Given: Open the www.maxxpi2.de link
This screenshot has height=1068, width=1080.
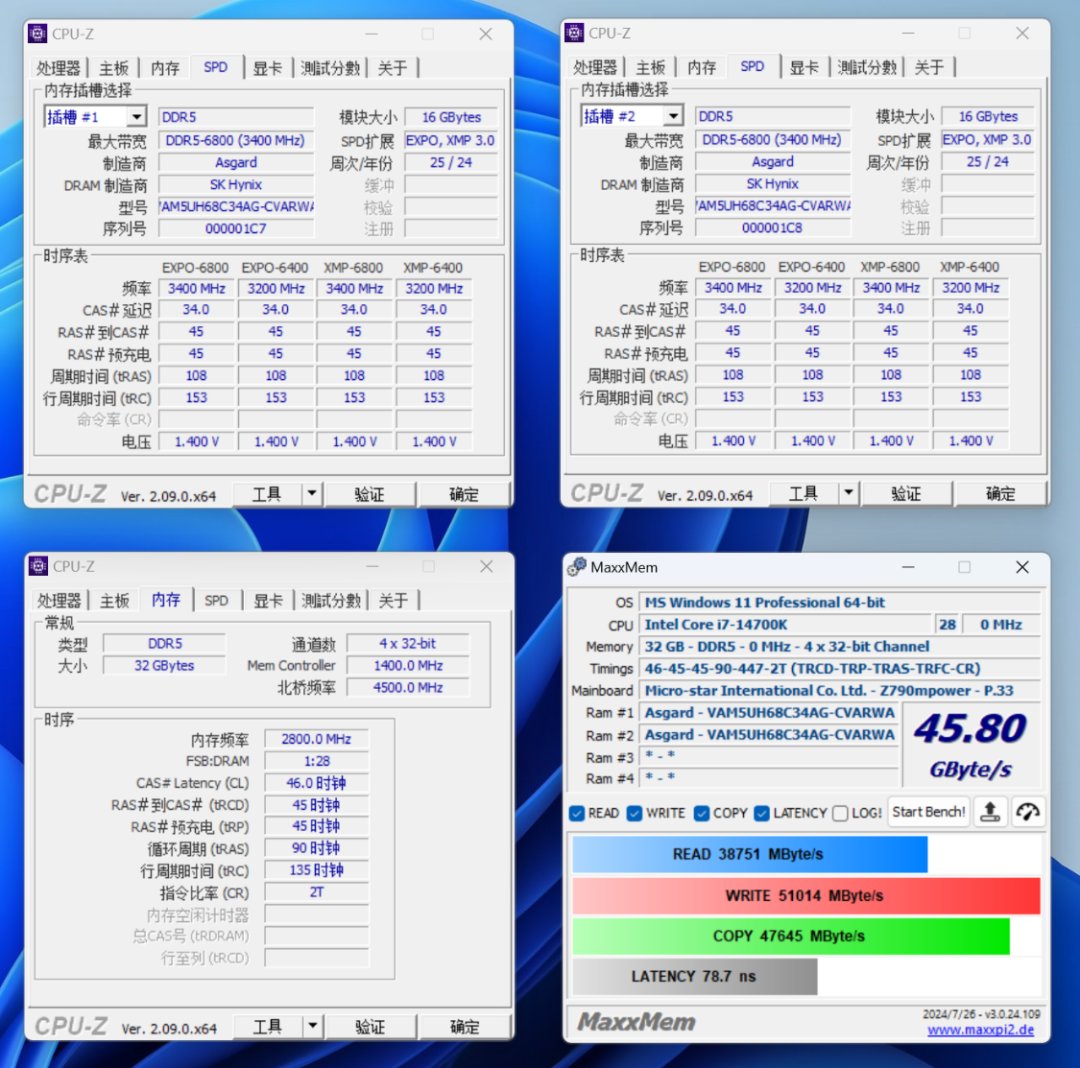Looking at the screenshot, I should click(x=980, y=1030).
